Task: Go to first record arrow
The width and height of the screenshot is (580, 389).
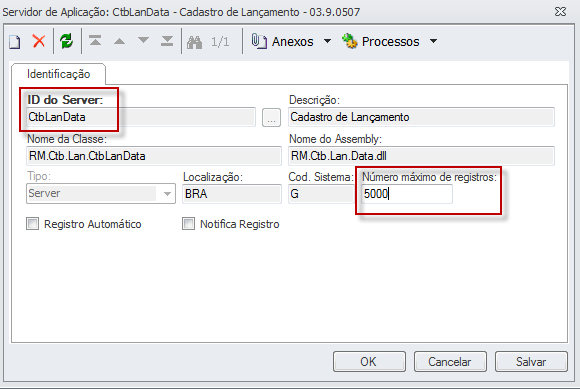Action: (95, 41)
